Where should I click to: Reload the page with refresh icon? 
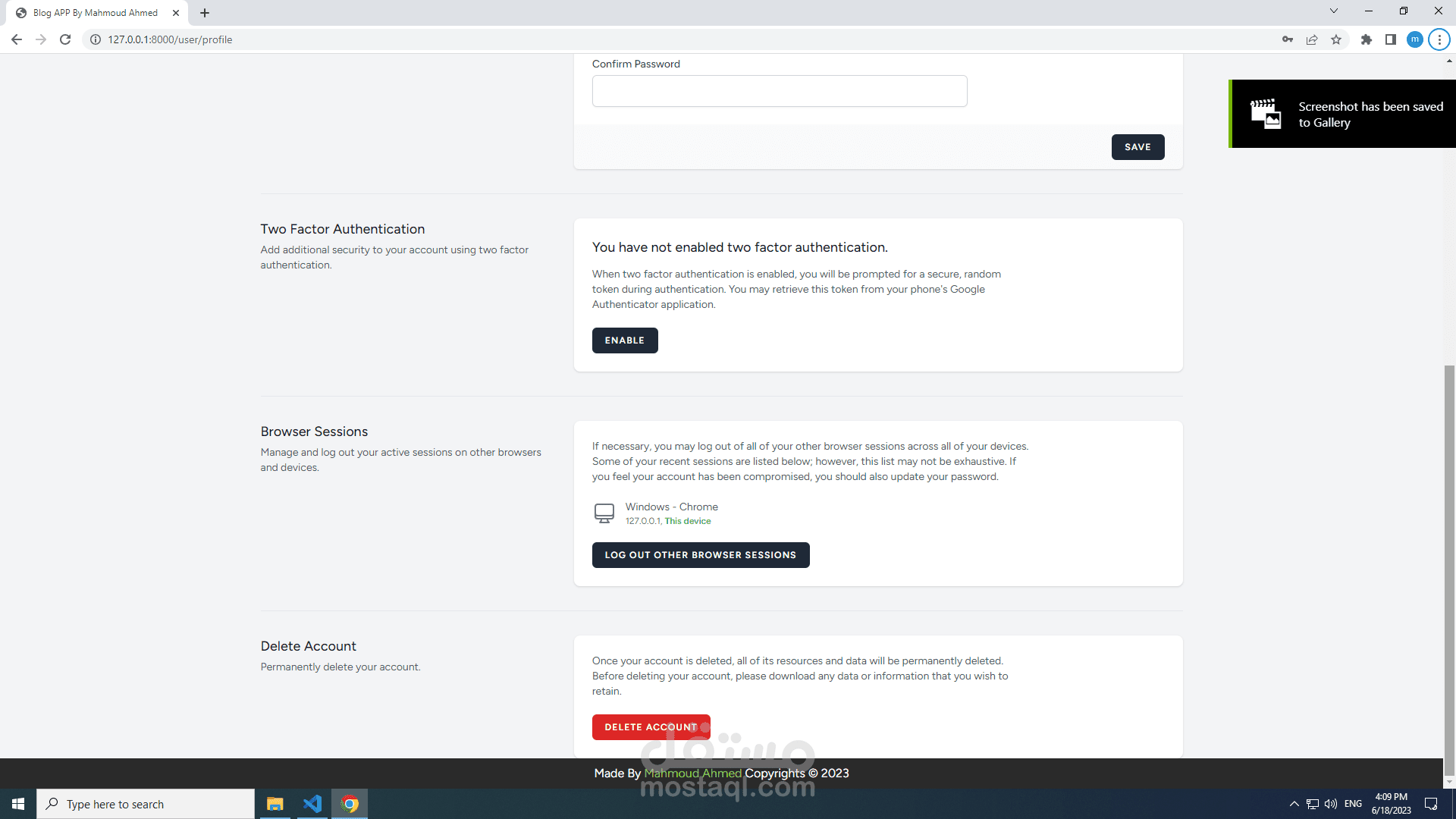coord(65,39)
